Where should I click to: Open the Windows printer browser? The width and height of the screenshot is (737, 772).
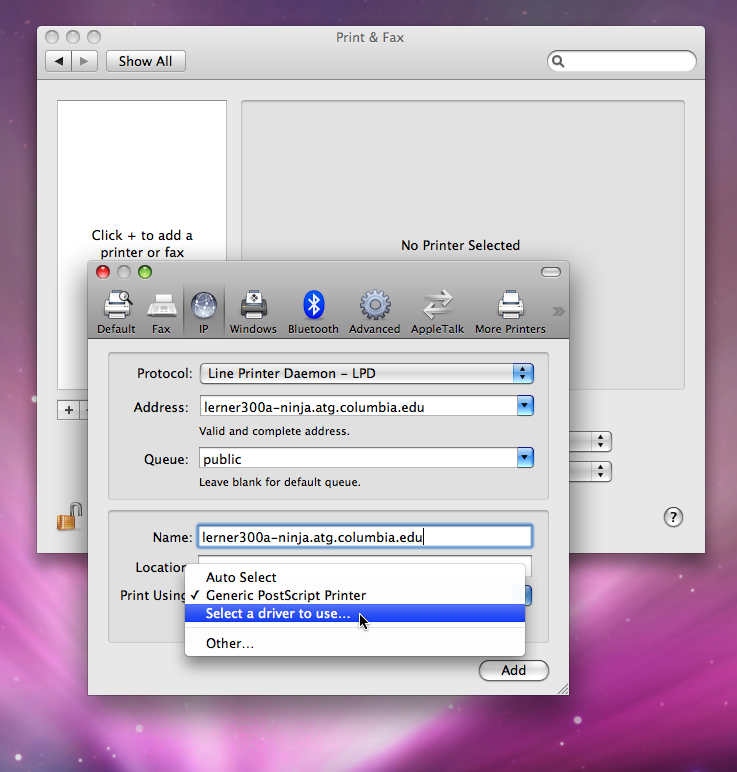[x=253, y=312]
